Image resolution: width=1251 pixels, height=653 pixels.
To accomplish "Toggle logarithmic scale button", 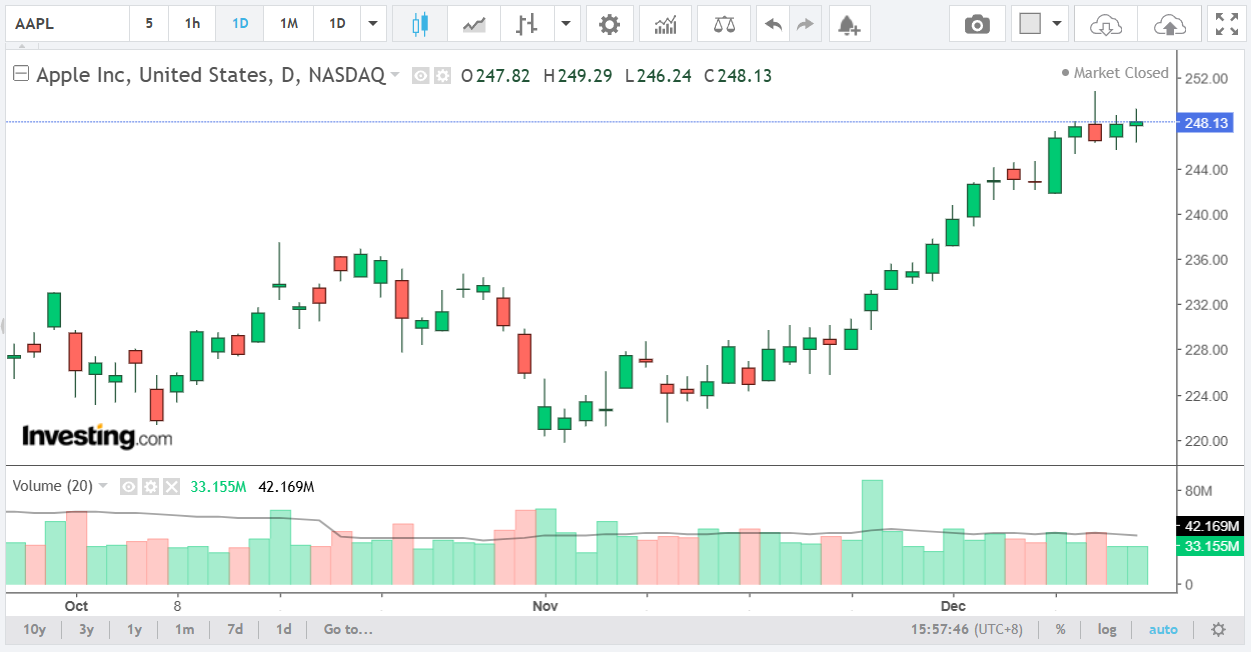I will 1107,629.
